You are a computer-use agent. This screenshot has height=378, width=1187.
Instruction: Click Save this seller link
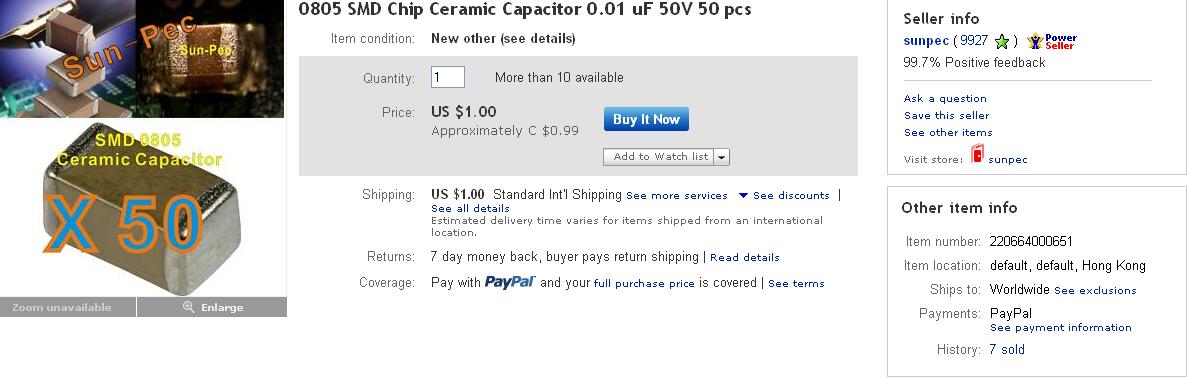pos(946,115)
